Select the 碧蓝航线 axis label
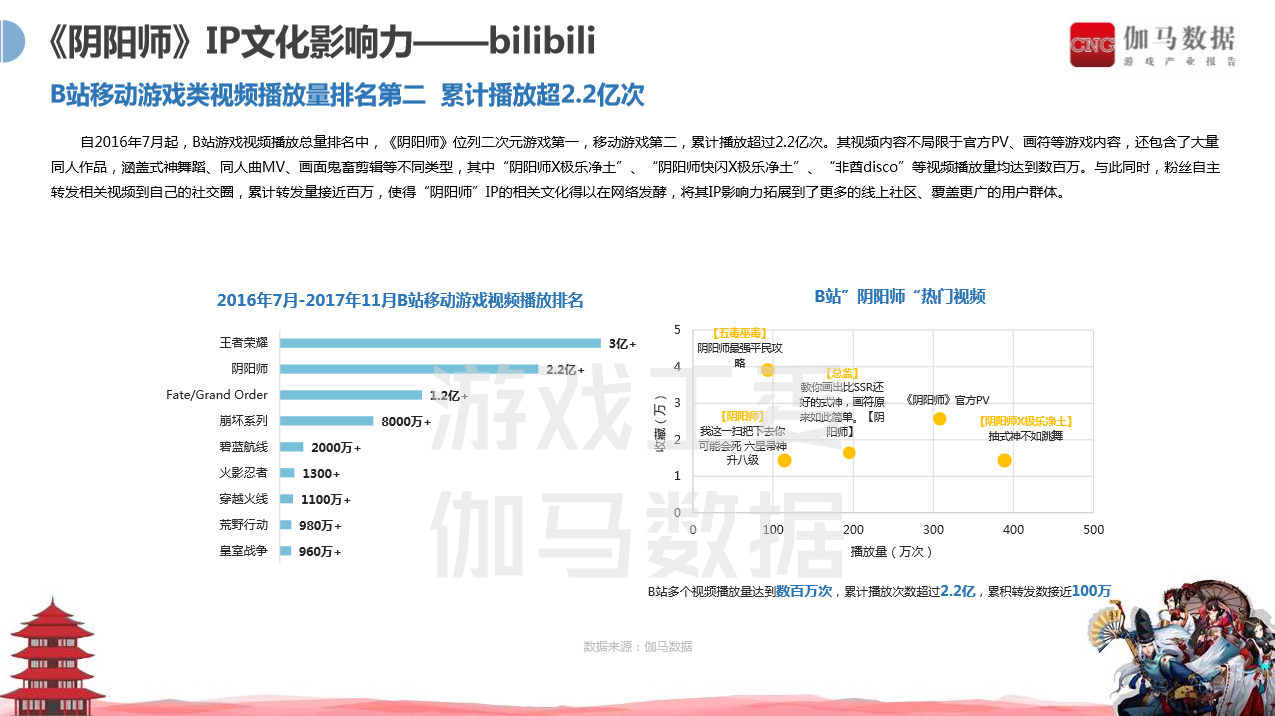1275x716 pixels. [x=244, y=447]
